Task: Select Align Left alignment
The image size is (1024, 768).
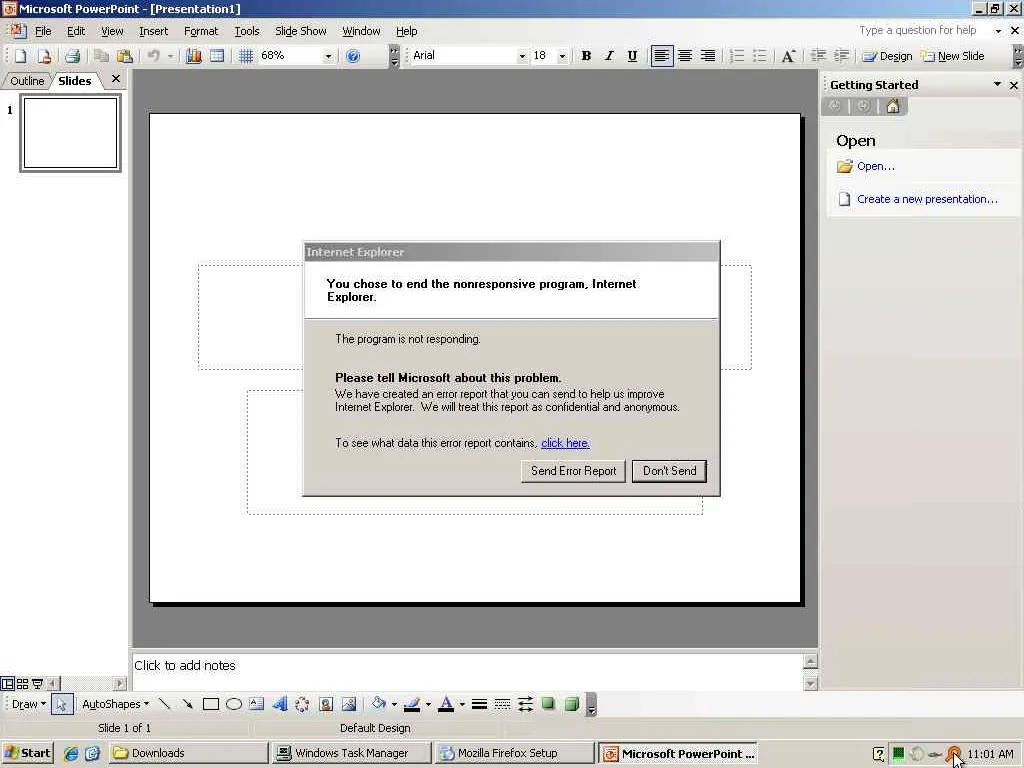Action: (662, 56)
